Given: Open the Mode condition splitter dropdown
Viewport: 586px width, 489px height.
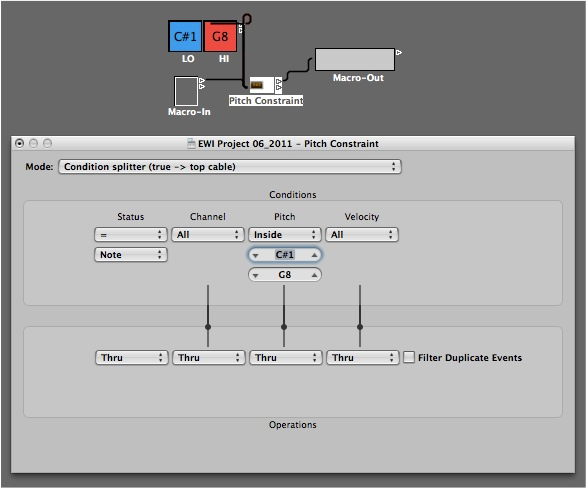Looking at the screenshot, I should click(230, 167).
